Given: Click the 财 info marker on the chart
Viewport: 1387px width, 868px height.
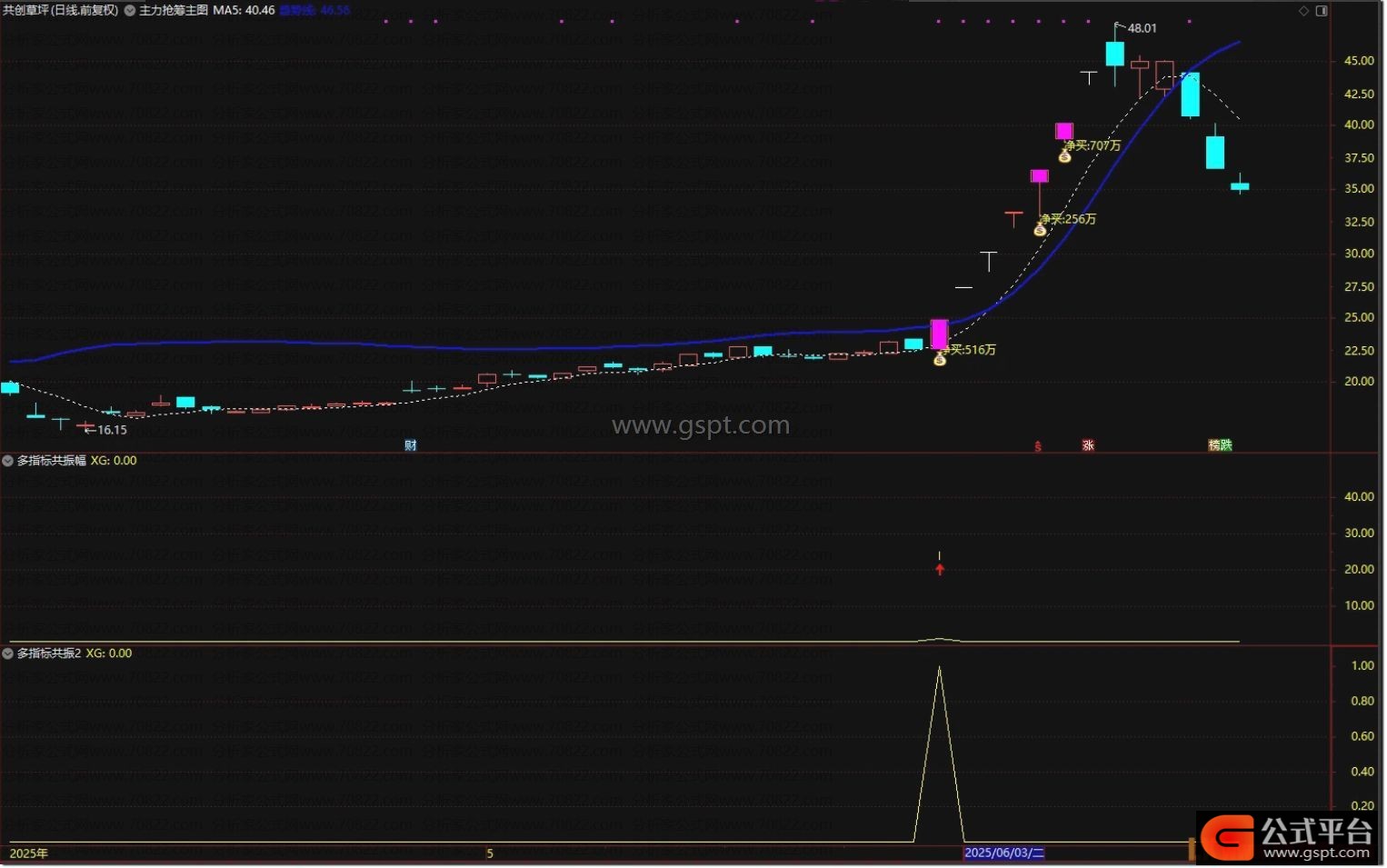Looking at the screenshot, I should 411,446.
